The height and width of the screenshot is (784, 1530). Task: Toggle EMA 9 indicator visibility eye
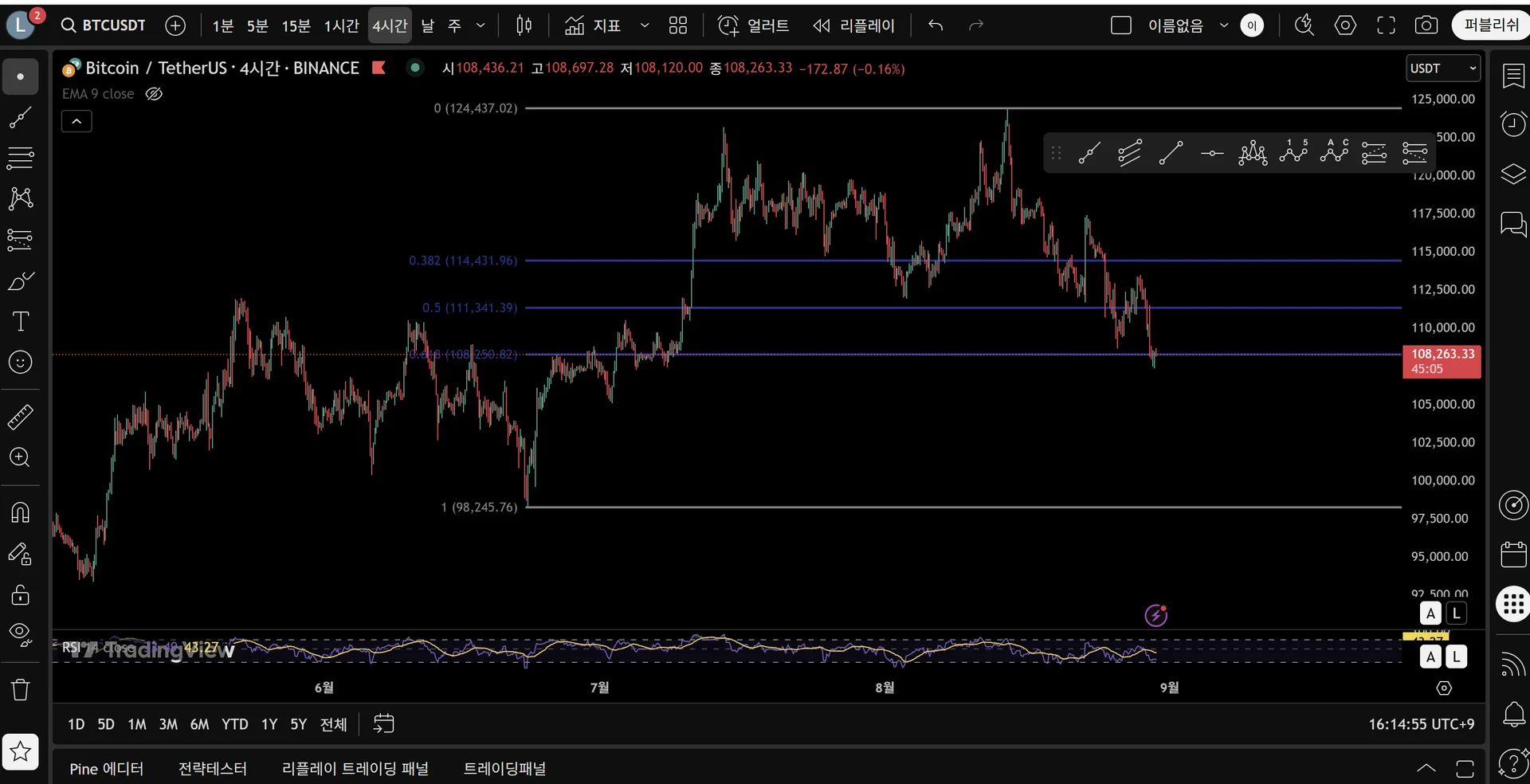[x=154, y=94]
